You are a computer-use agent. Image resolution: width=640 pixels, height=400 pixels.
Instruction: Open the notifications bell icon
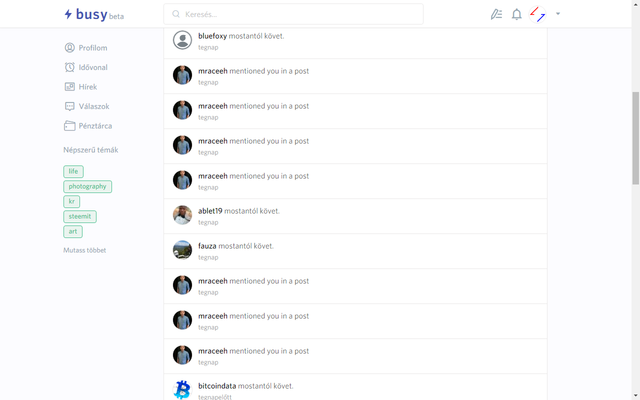(517, 14)
